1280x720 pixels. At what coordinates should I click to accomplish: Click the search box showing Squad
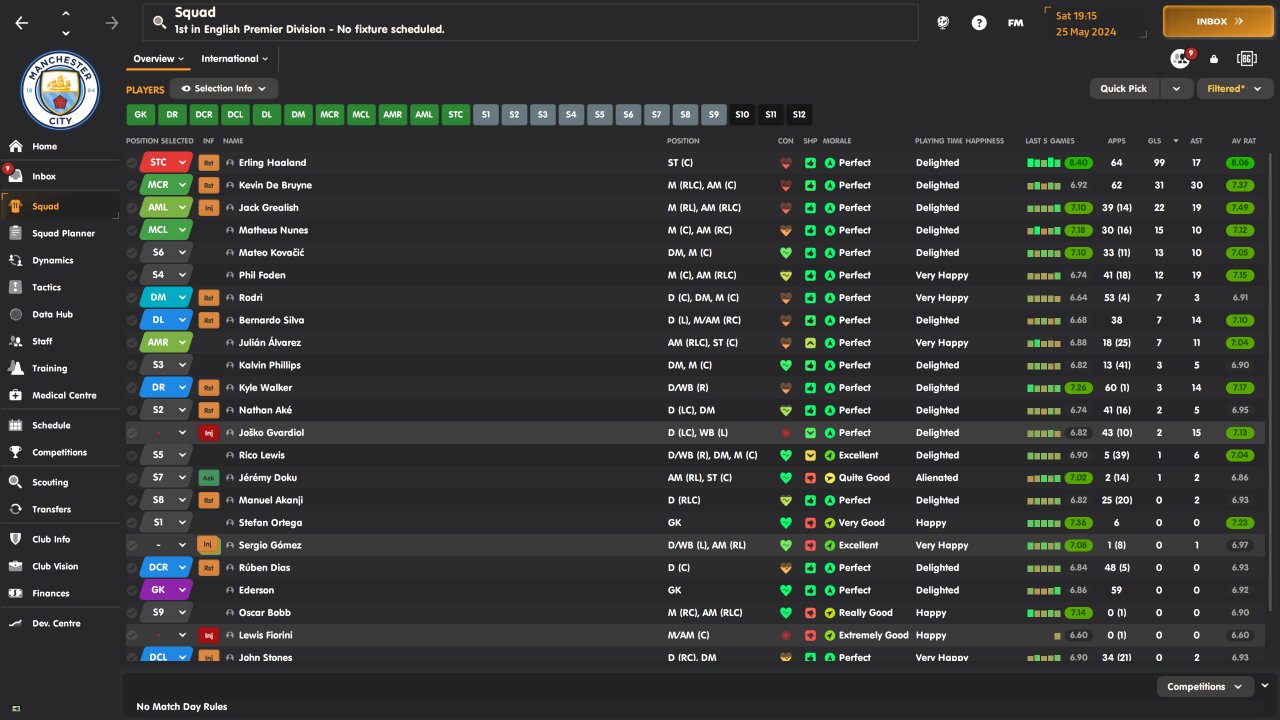(530, 21)
